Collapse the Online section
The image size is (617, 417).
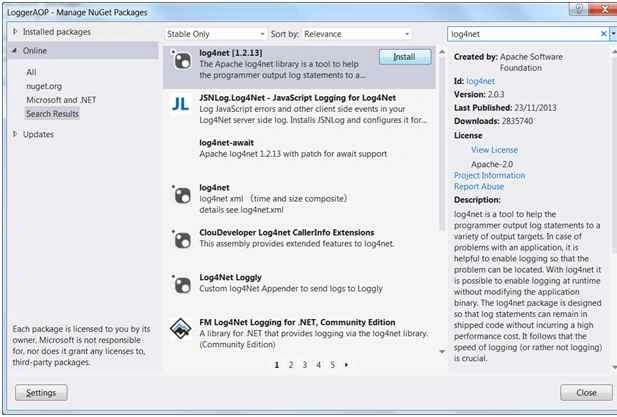click(15, 50)
